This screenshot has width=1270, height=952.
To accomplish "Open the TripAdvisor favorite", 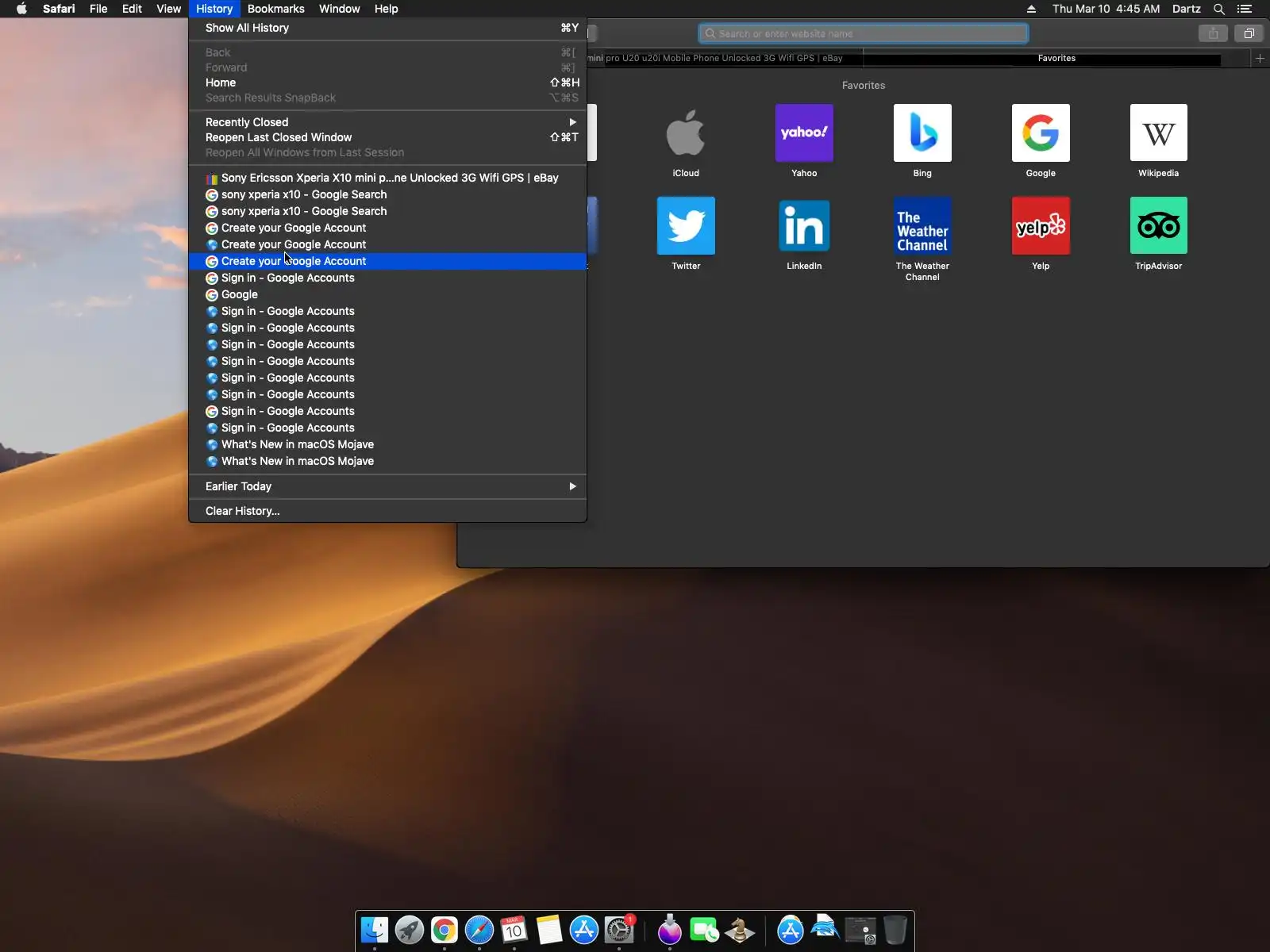I will (x=1159, y=226).
